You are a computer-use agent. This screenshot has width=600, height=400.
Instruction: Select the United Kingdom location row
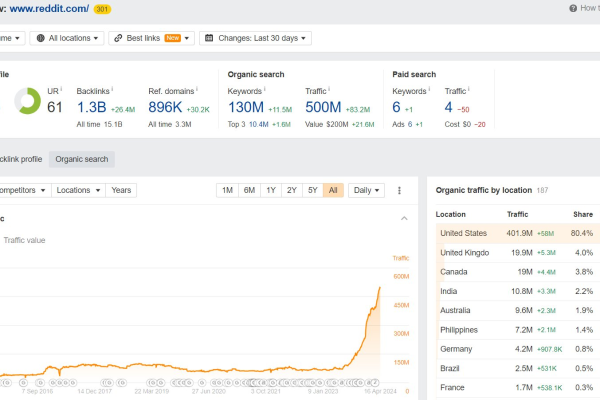tap(518, 253)
